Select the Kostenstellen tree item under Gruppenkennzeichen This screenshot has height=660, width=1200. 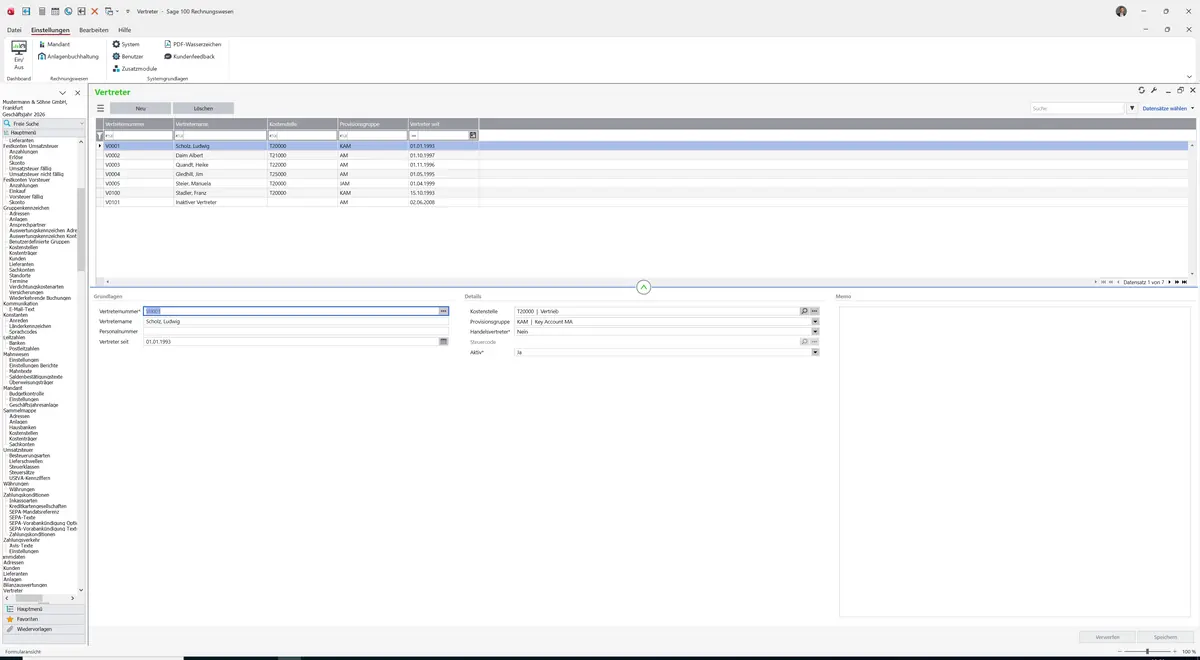pyautogui.click(x=24, y=247)
